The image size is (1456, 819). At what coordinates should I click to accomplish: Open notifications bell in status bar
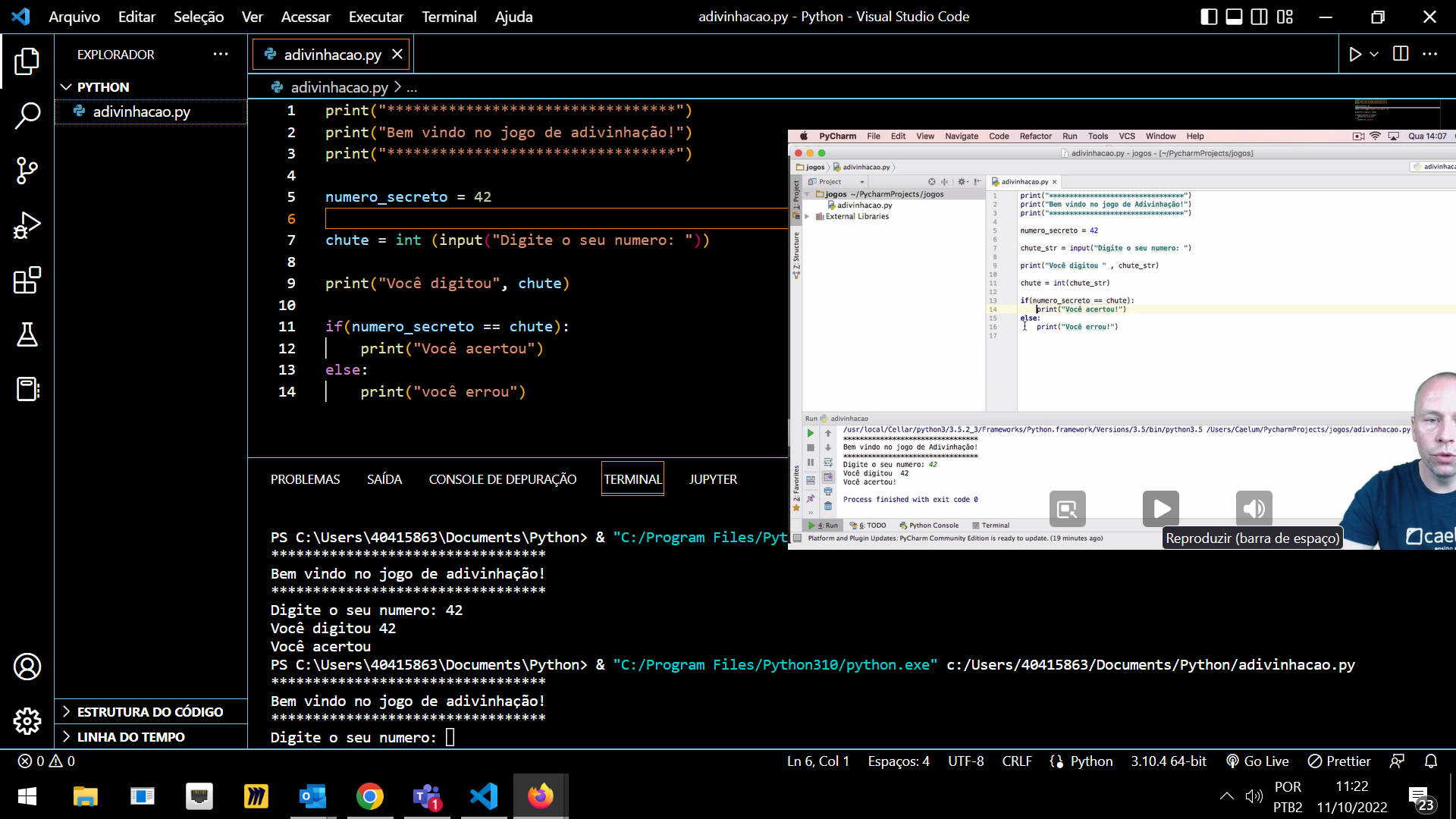pyautogui.click(x=1431, y=761)
